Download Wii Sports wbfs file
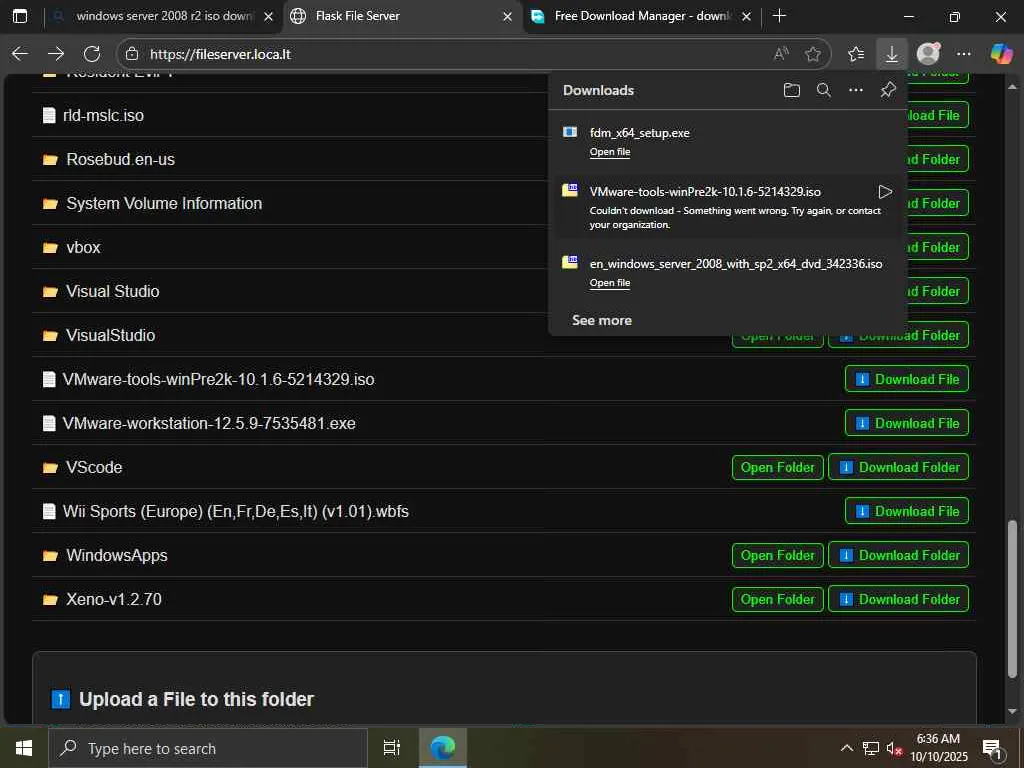 (906, 511)
